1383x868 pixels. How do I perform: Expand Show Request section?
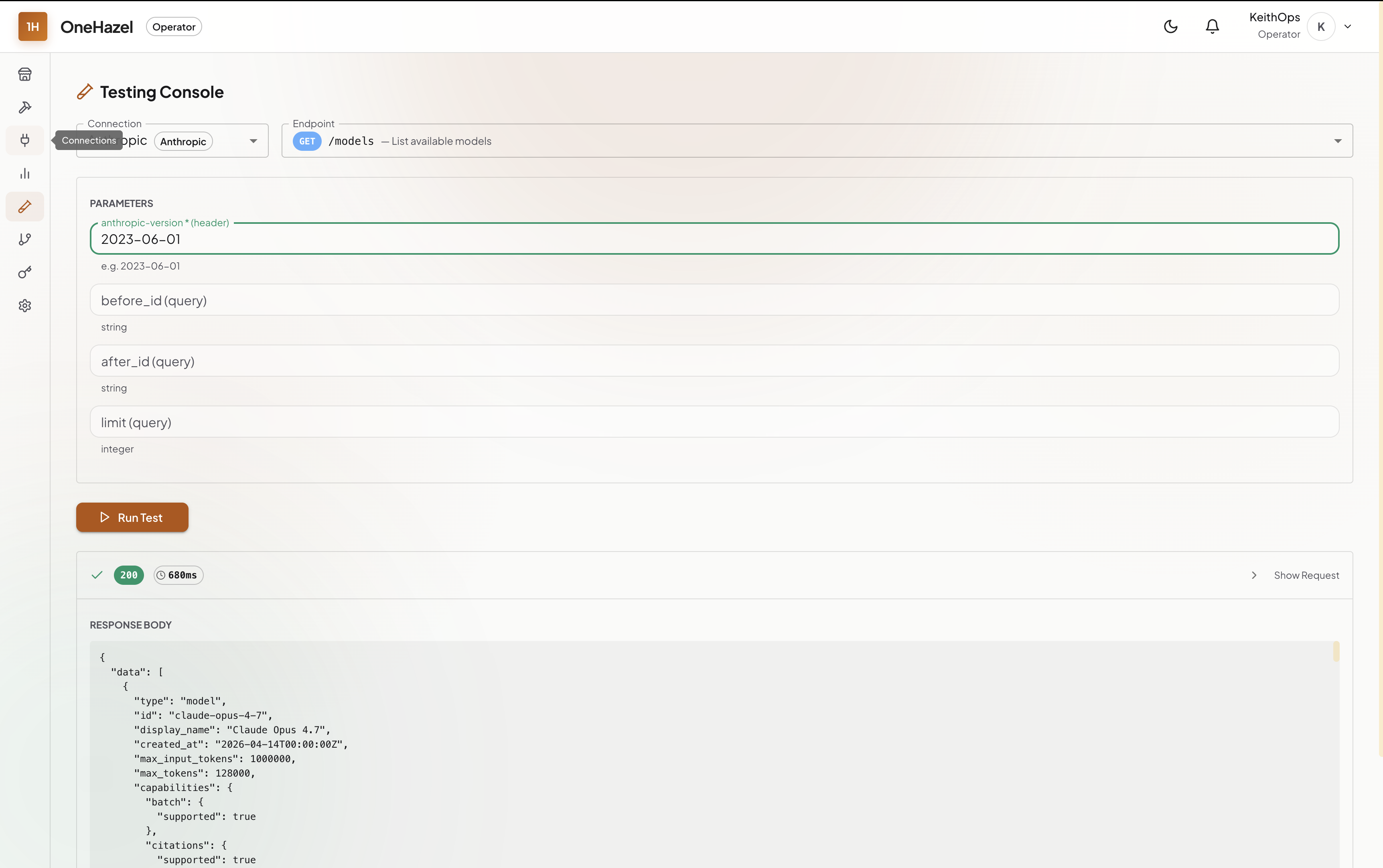(x=1295, y=575)
